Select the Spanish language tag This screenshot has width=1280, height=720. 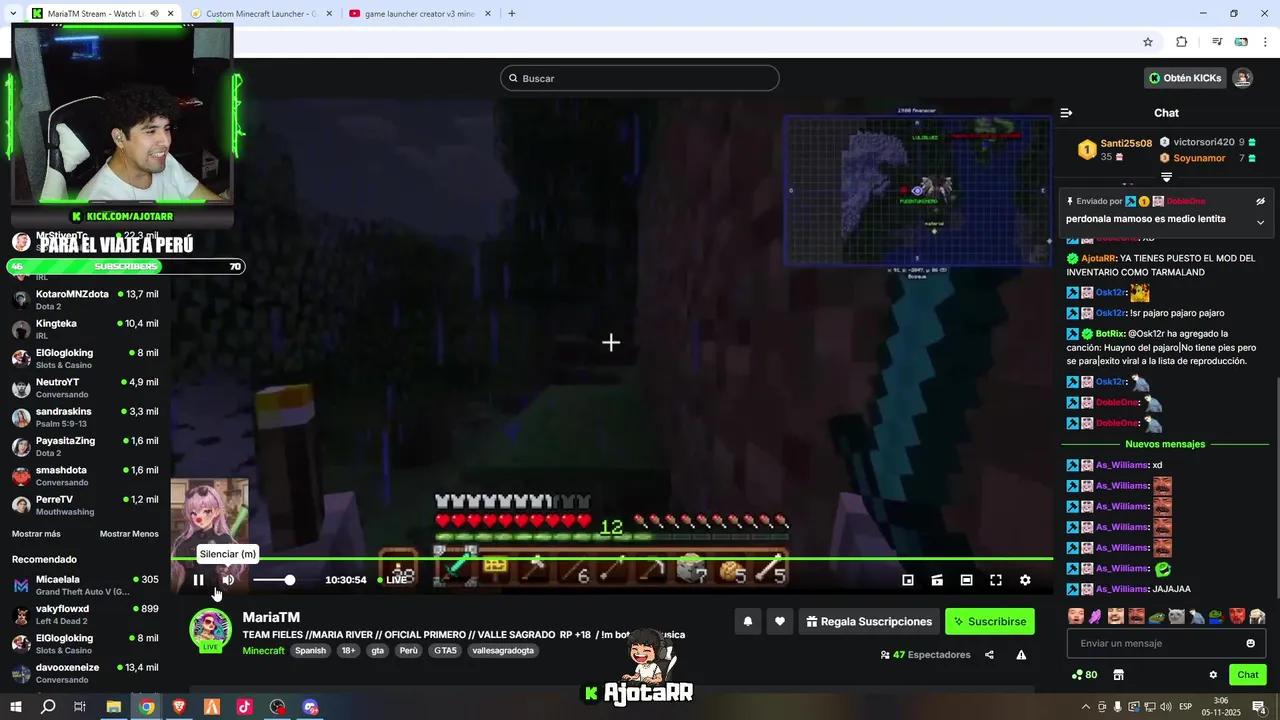310,650
